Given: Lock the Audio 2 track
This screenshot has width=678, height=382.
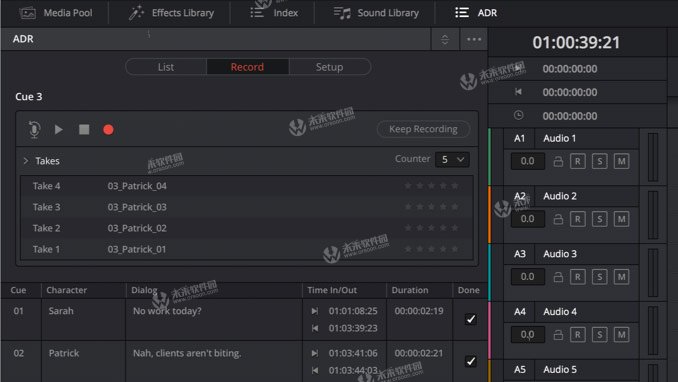Looking at the screenshot, I should [x=558, y=219].
